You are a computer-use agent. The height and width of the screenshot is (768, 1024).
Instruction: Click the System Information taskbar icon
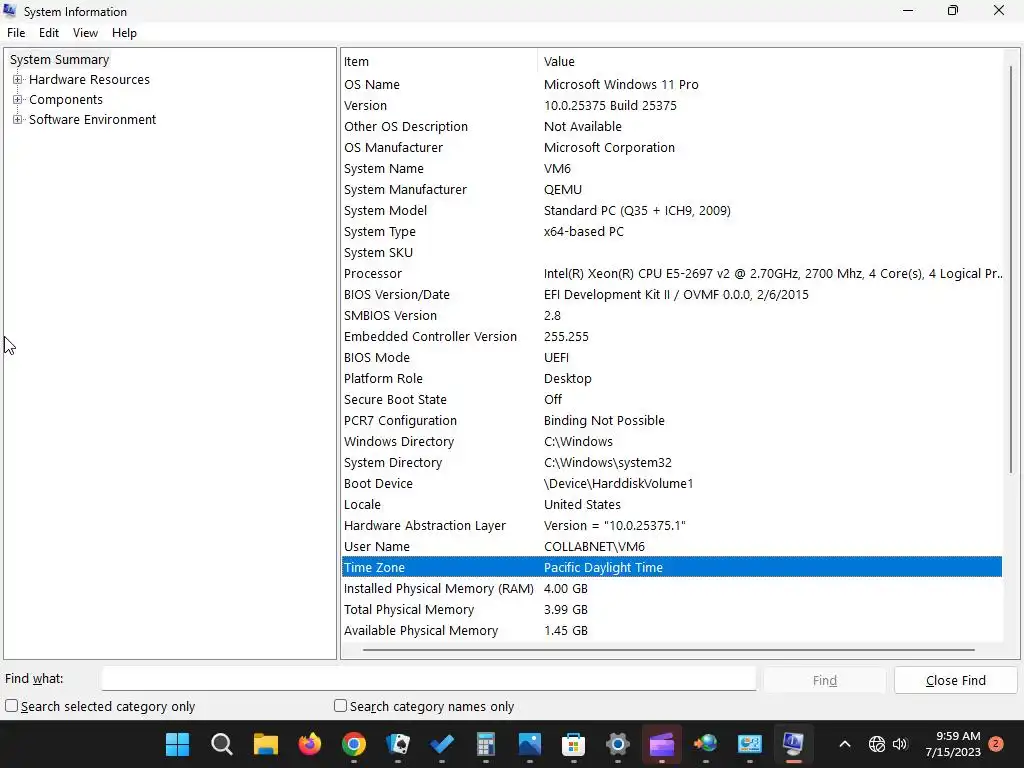point(793,744)
